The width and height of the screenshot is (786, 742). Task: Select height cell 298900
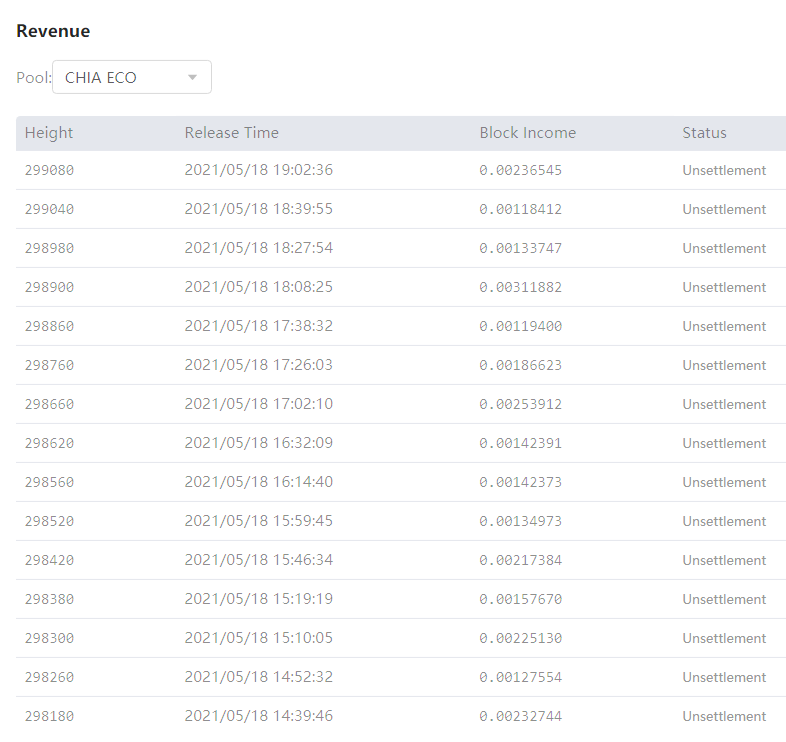pos(50,287)
